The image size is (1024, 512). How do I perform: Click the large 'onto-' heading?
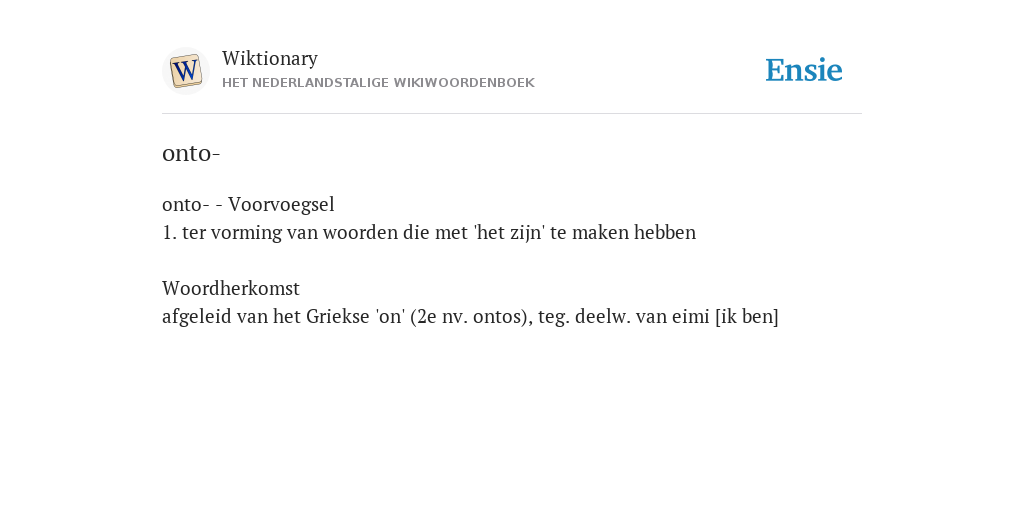coord(191,153)
